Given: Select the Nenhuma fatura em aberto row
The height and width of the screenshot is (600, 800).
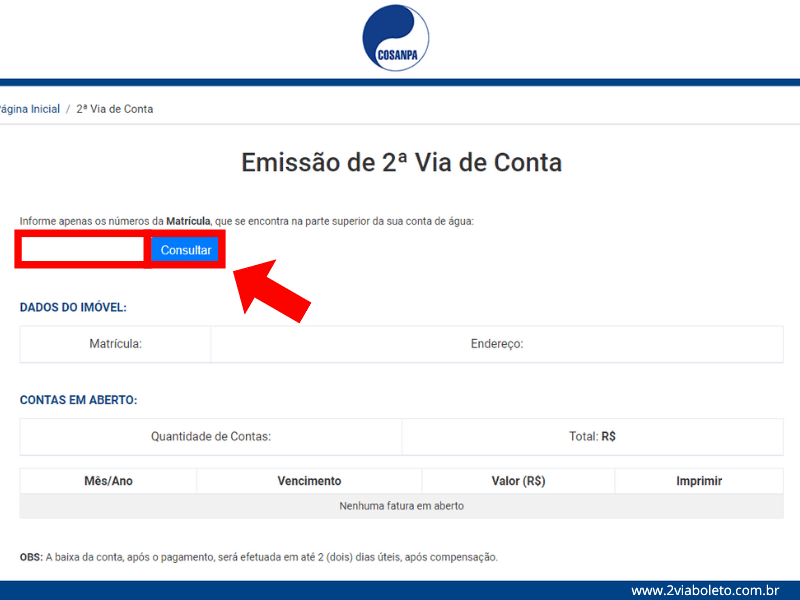Looking at the screenshot, I should pos(401,506).
